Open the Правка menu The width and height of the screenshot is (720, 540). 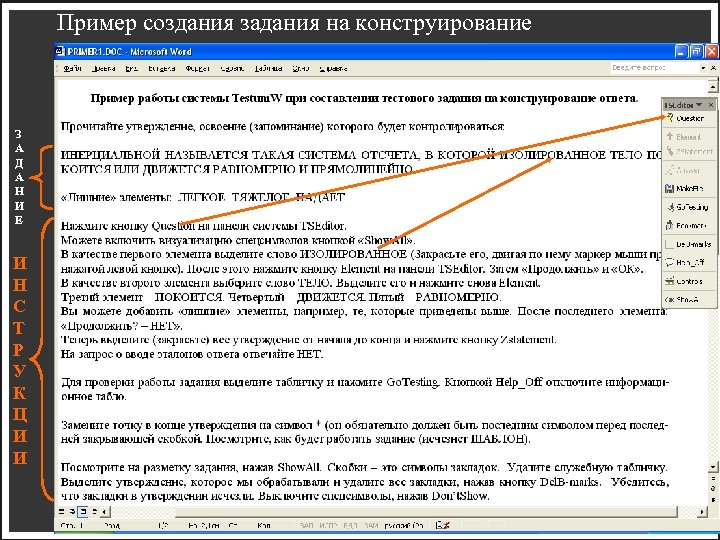tap(103, 68)
